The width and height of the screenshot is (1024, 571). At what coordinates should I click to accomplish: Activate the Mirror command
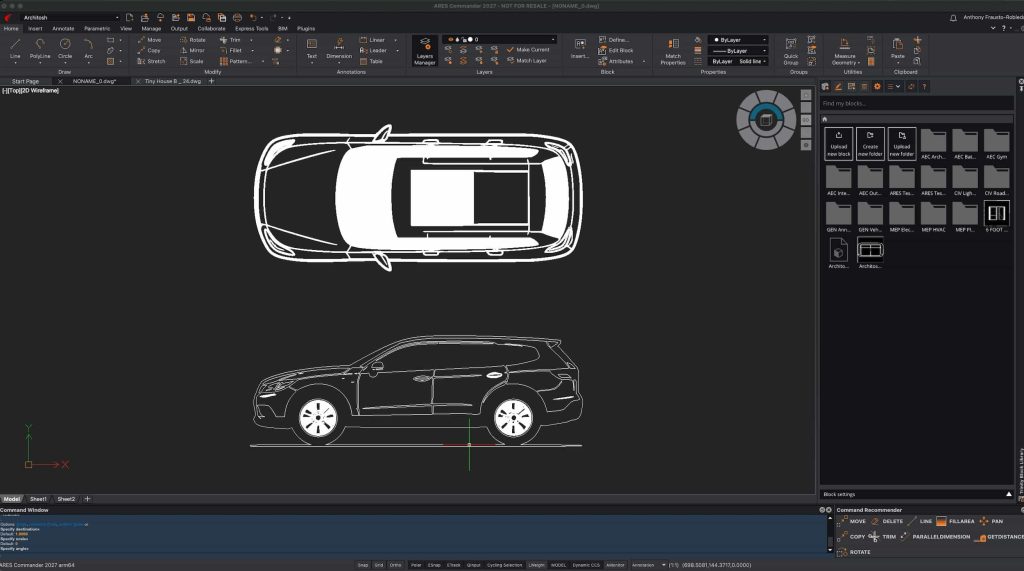193,50
